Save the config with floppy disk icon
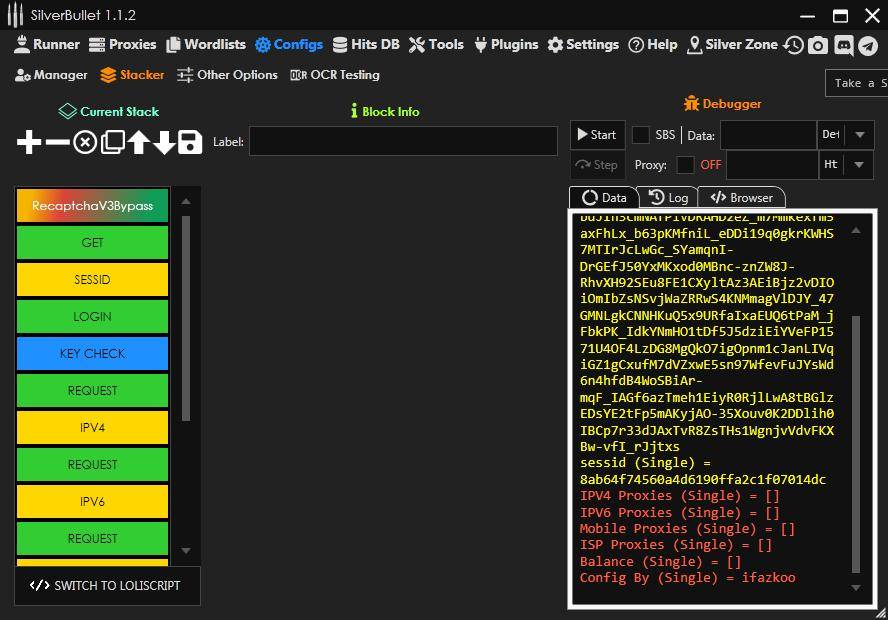 click(191, 142)
